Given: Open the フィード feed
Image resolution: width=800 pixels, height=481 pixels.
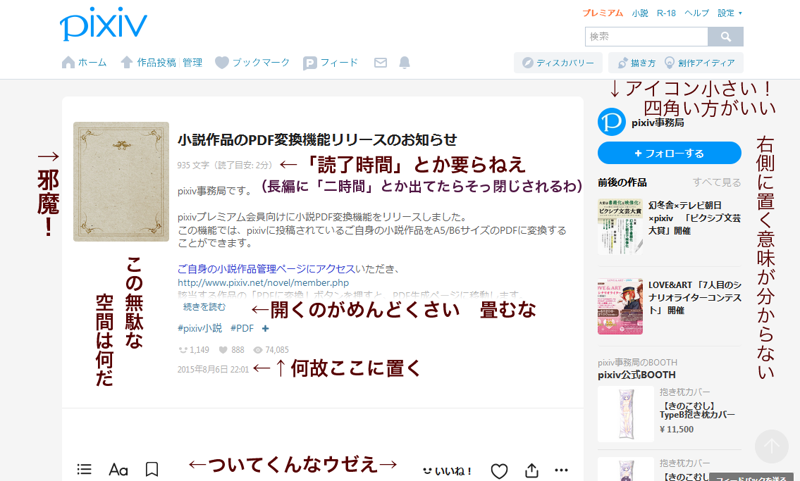Looking at the screenshot, I should (331, 63).
